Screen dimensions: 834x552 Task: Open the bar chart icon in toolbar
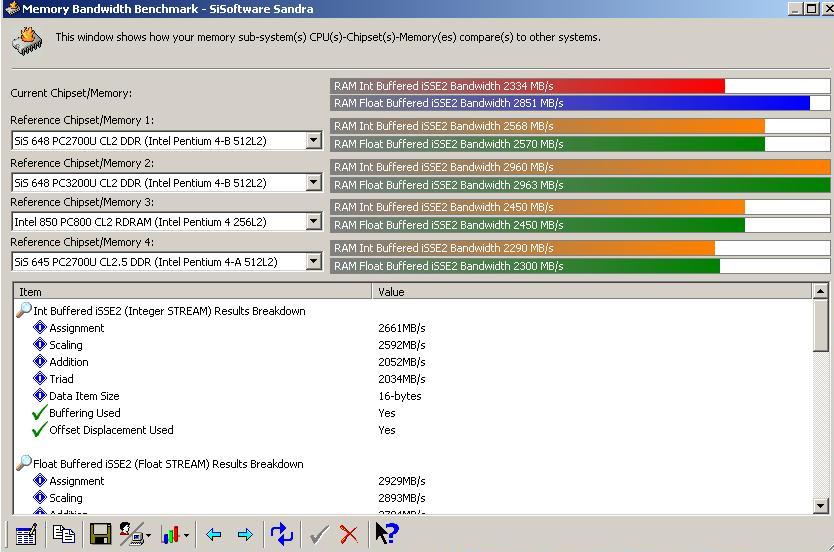(170, 535)
